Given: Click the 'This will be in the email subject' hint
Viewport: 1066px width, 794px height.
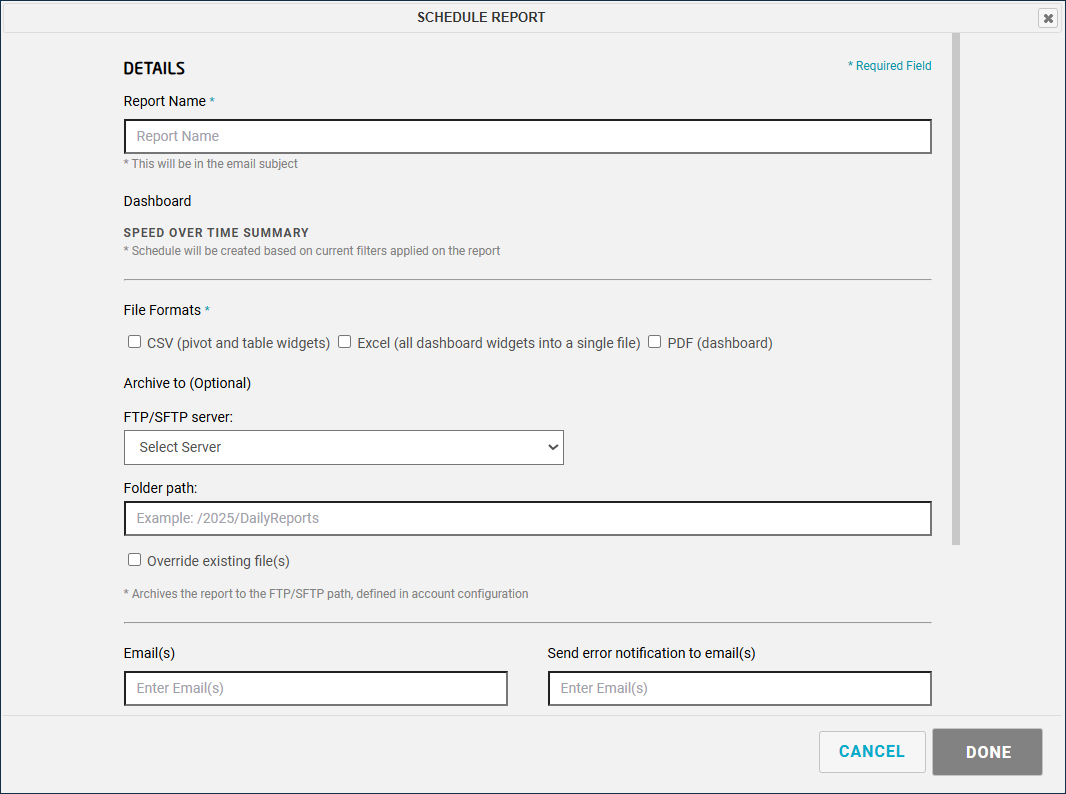Looking at the screenshot, I should click(211, 164).
